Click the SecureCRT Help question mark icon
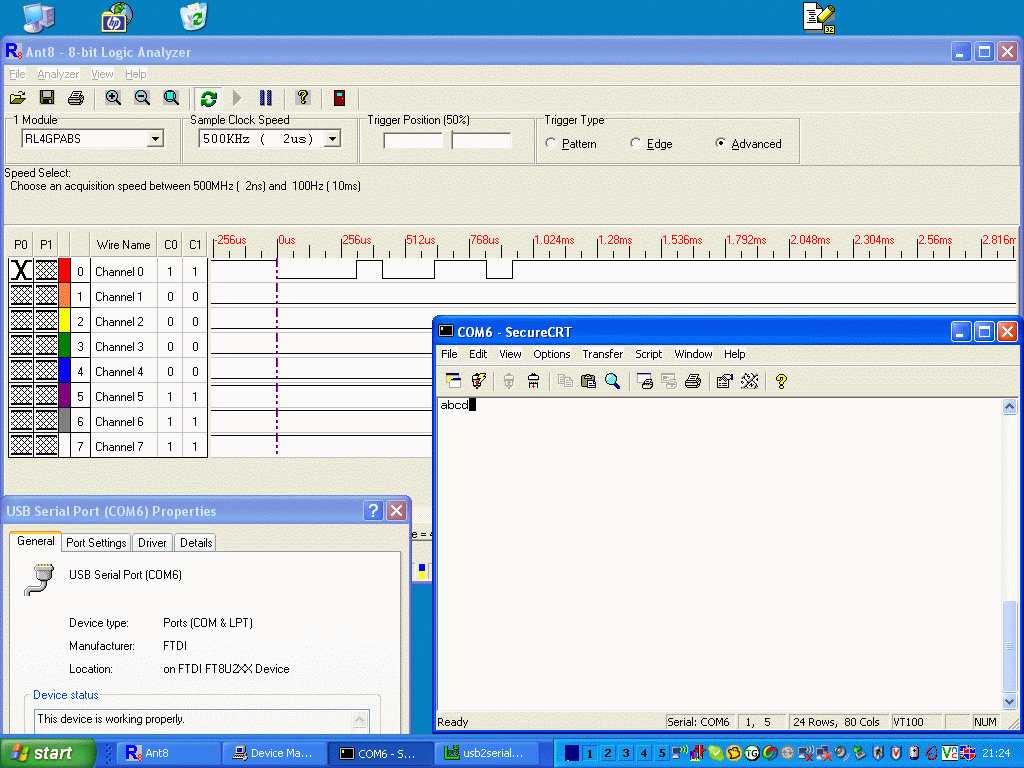Viewport: 1024px width, 768px height. point(781,381)
